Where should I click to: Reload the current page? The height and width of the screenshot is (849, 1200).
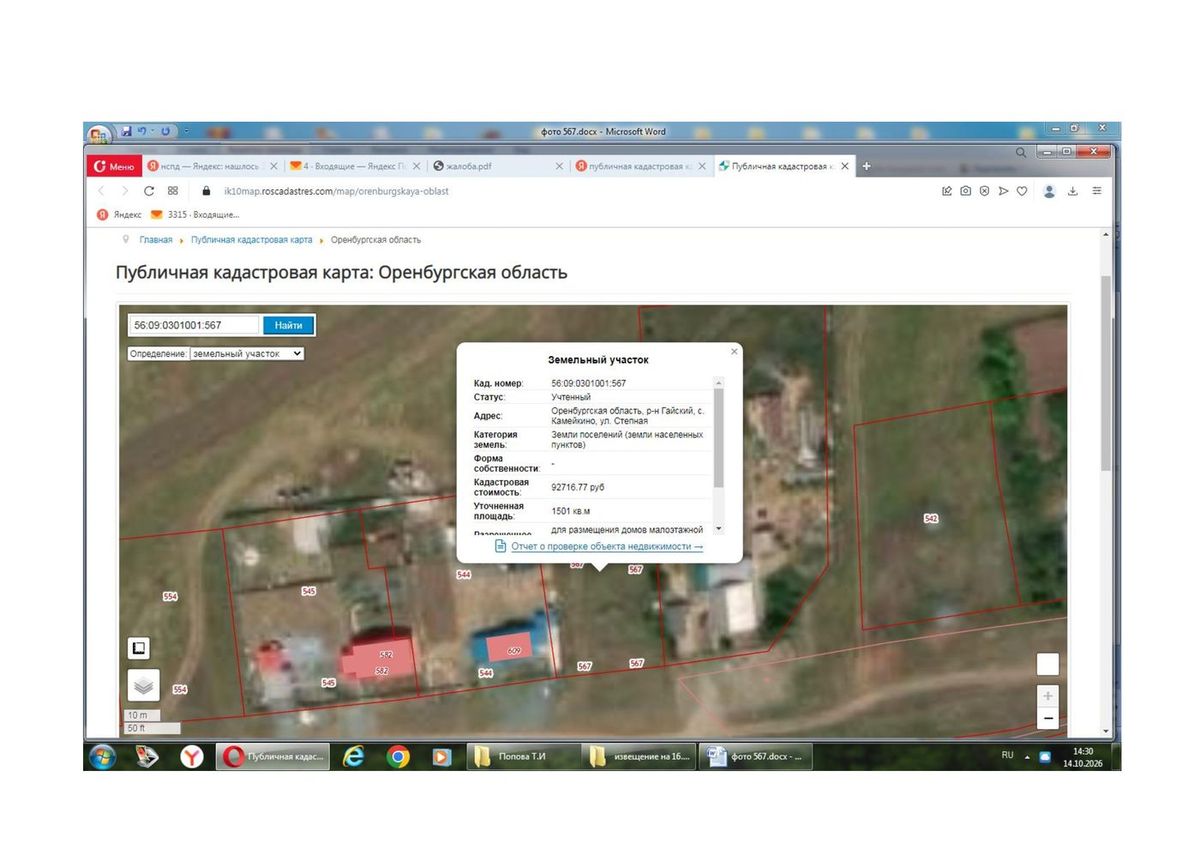149,190
